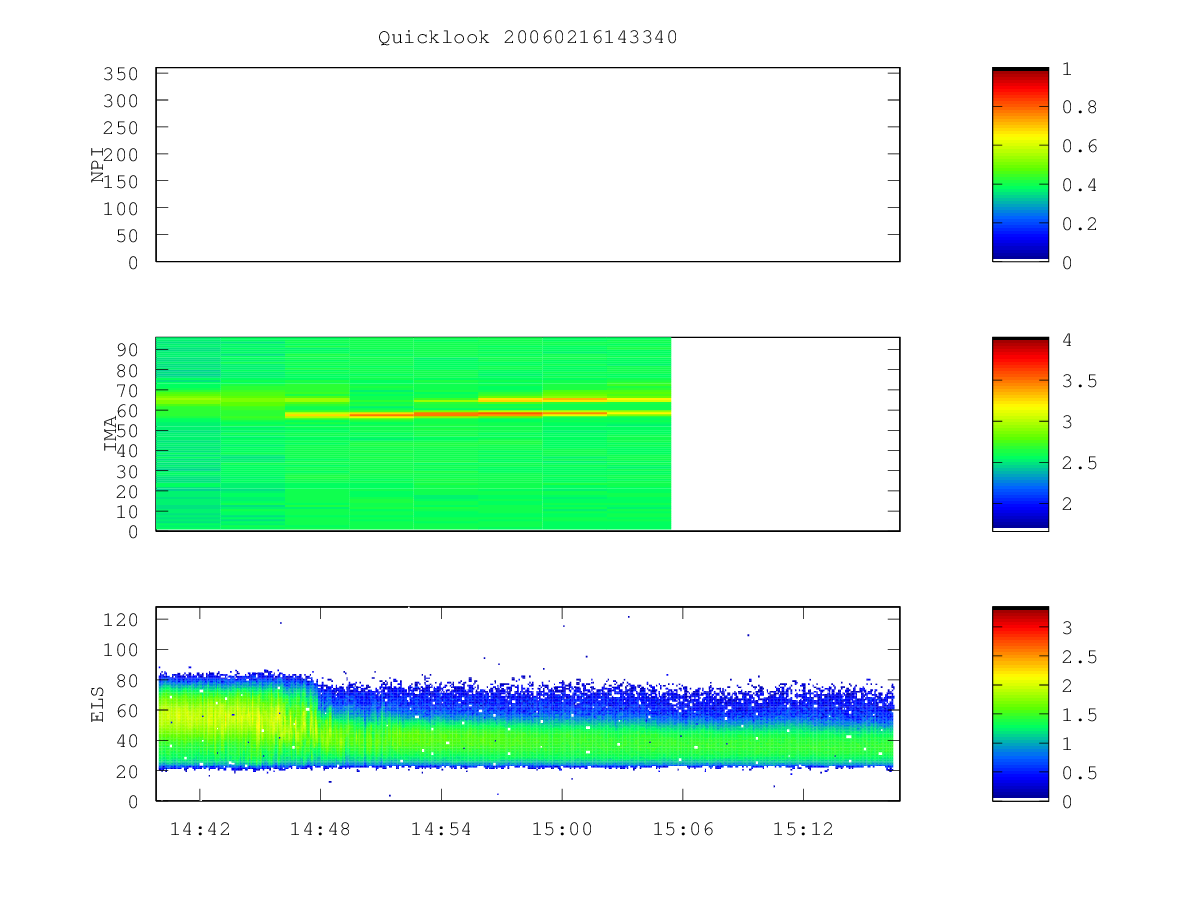Click the 0.5 label on ELS color bar

1078,773
